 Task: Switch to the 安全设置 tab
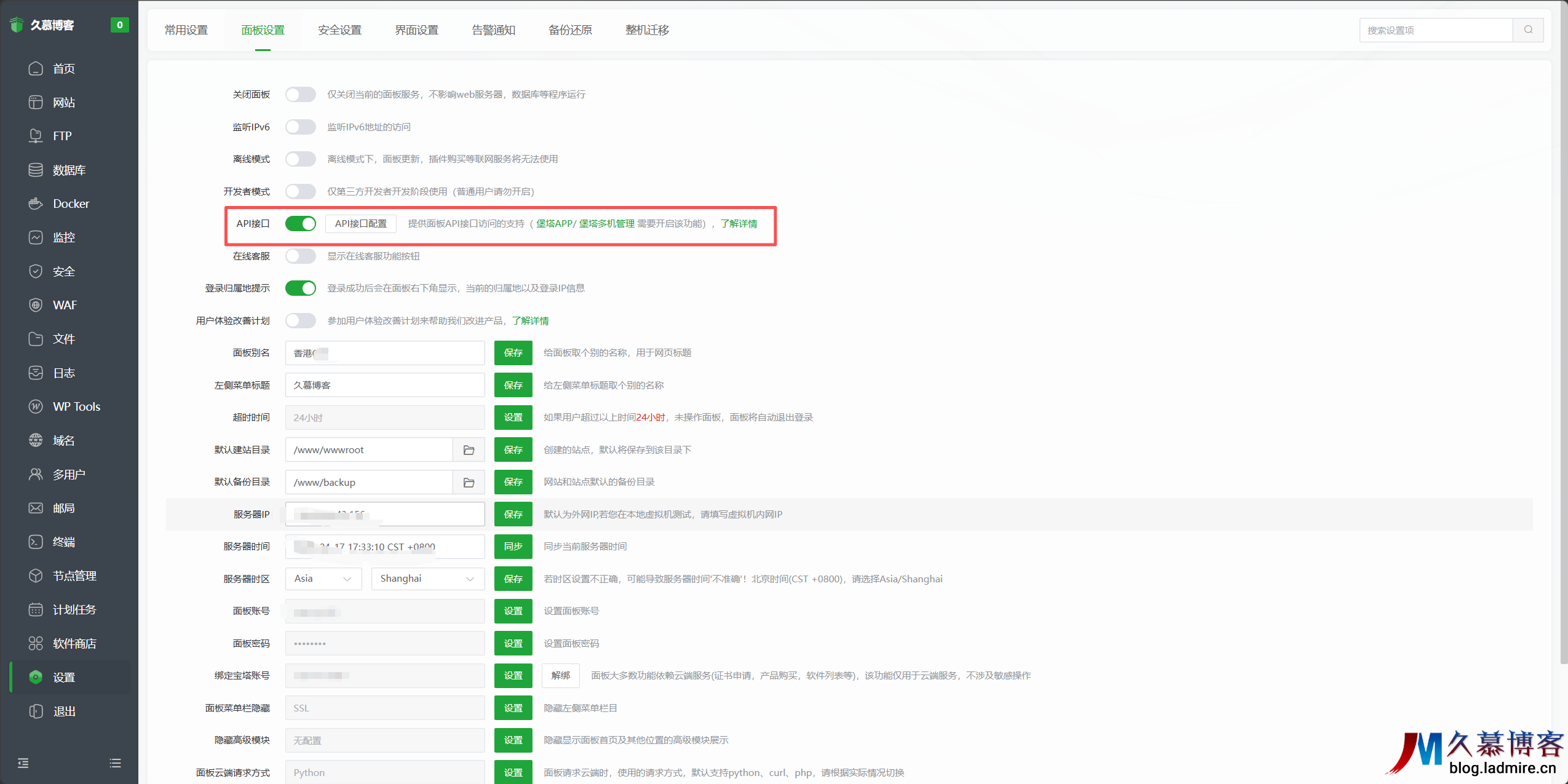(x=339, y=30)
